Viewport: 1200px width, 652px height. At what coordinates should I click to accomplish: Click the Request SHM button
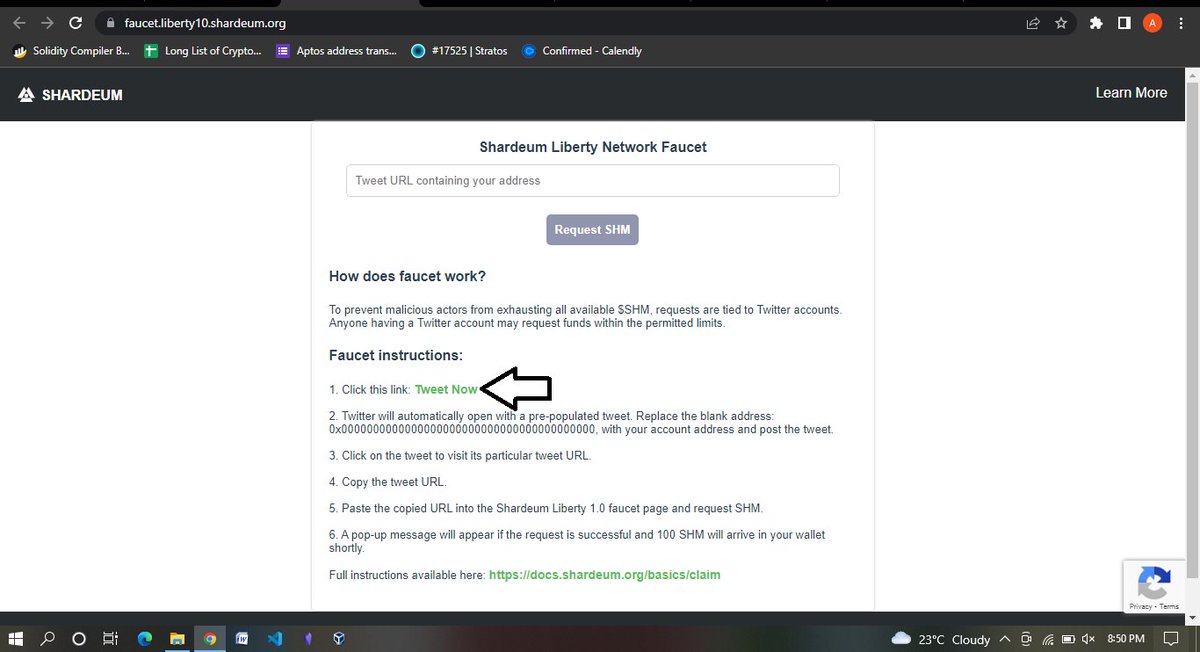(592, 230)
